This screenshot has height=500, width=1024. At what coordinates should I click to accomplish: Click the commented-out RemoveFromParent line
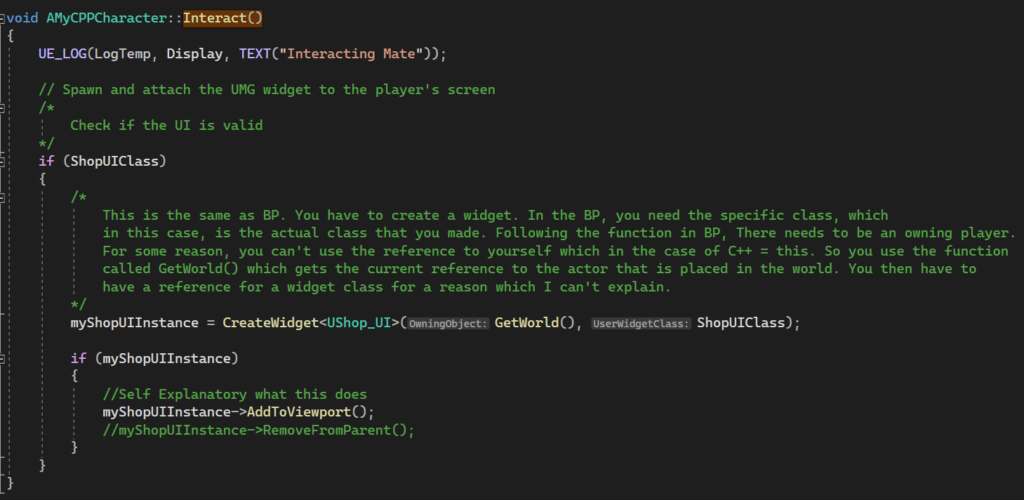[x=258, y=430]
